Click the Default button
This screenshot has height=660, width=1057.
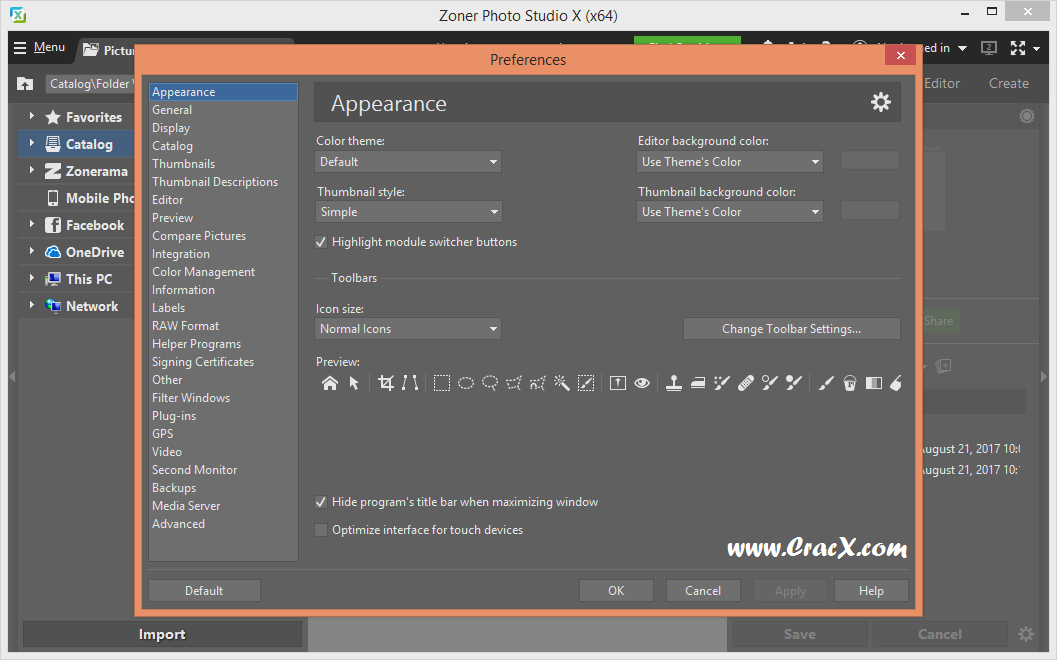[x=204, y=591]
